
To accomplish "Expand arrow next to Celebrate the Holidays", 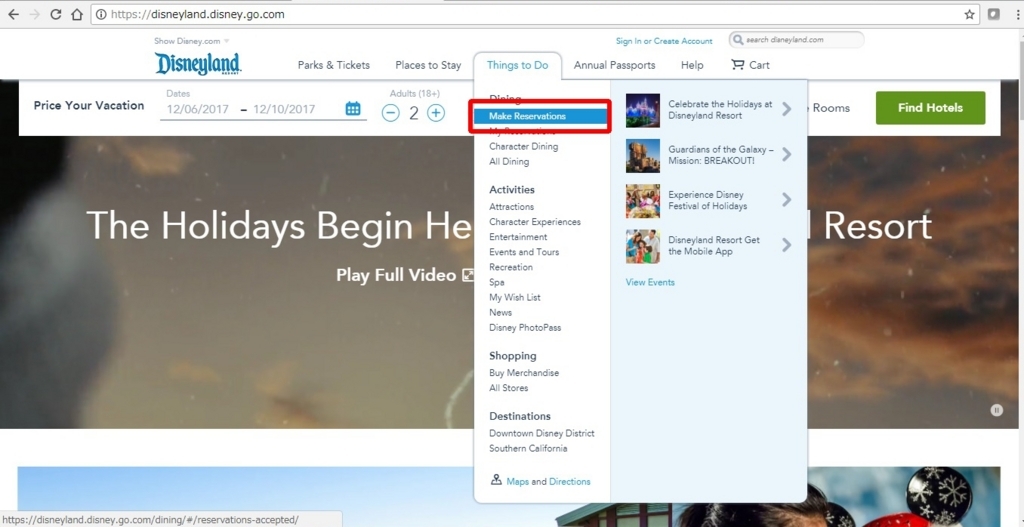I will [786, 109].
